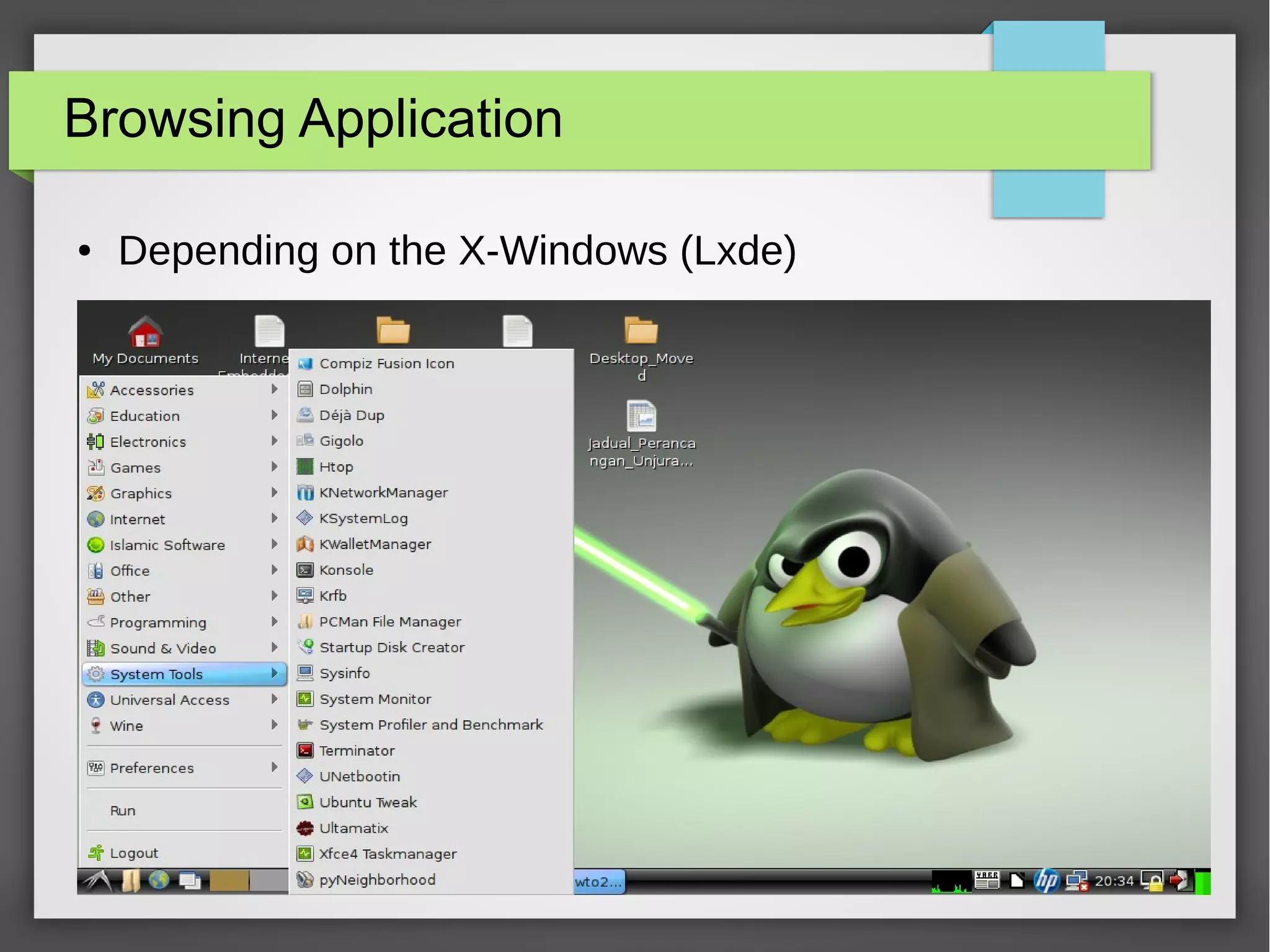Expand the Graphics submenu
1270x952 pixels.
(x=184, y=493)
